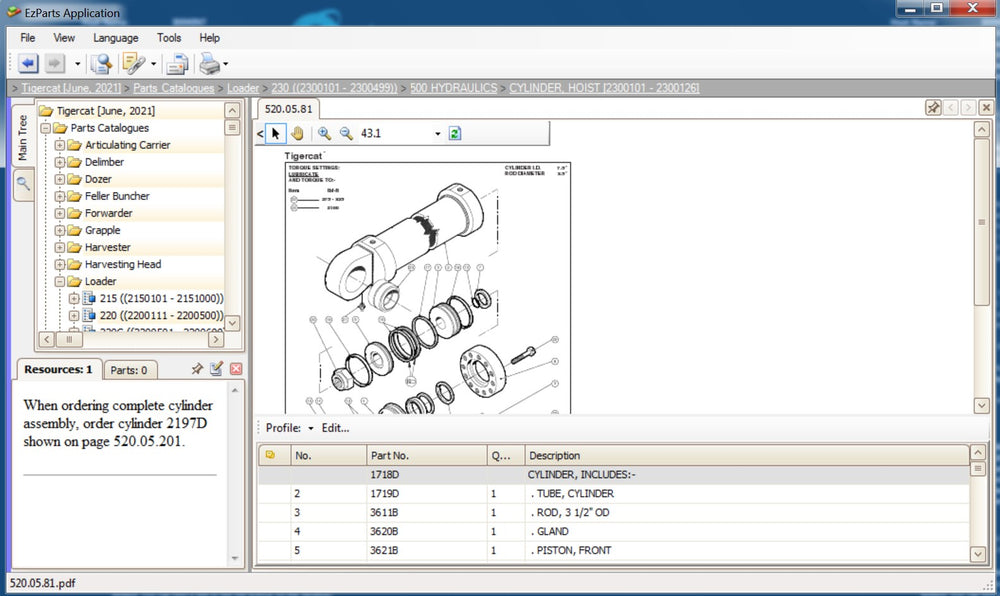
Task: Expand the Feller Buncher folder
Action: click(60, 196)
